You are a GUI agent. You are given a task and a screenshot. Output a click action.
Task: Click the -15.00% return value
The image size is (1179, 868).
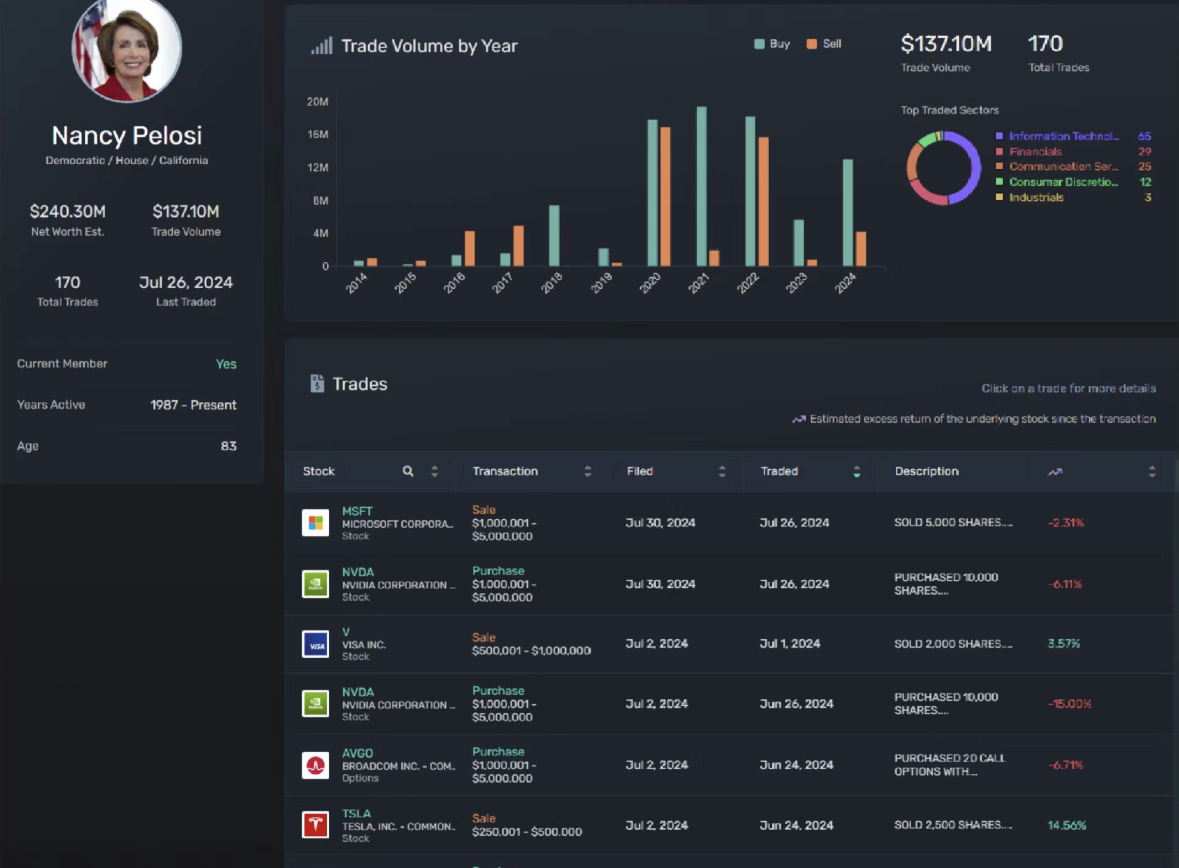[x=1069, y=704]
